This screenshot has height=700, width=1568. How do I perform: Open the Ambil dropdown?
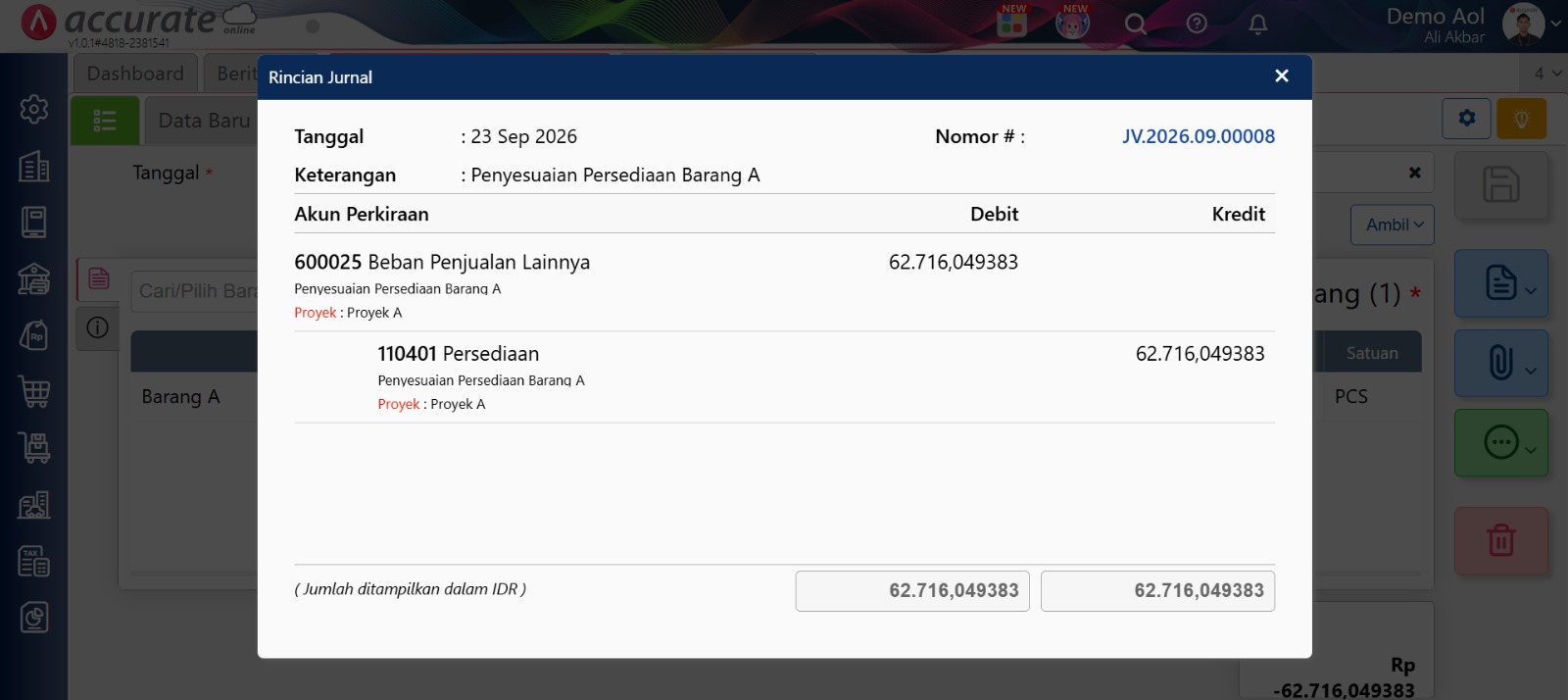coord(1394,225)
